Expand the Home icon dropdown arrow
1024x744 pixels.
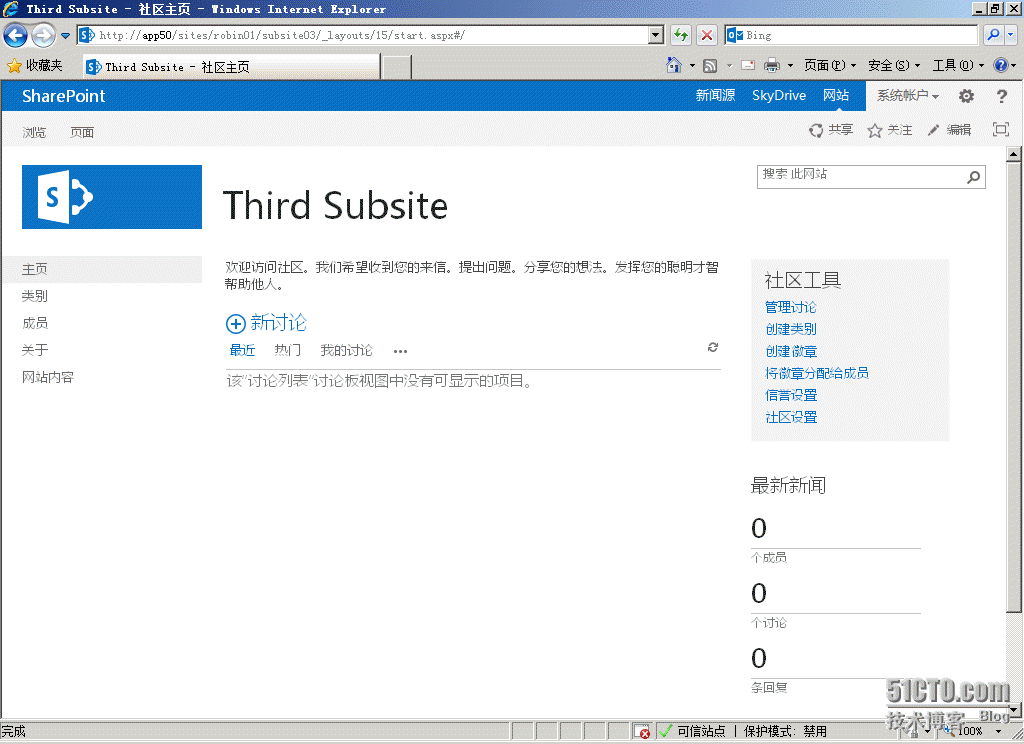tap(692, 65)
